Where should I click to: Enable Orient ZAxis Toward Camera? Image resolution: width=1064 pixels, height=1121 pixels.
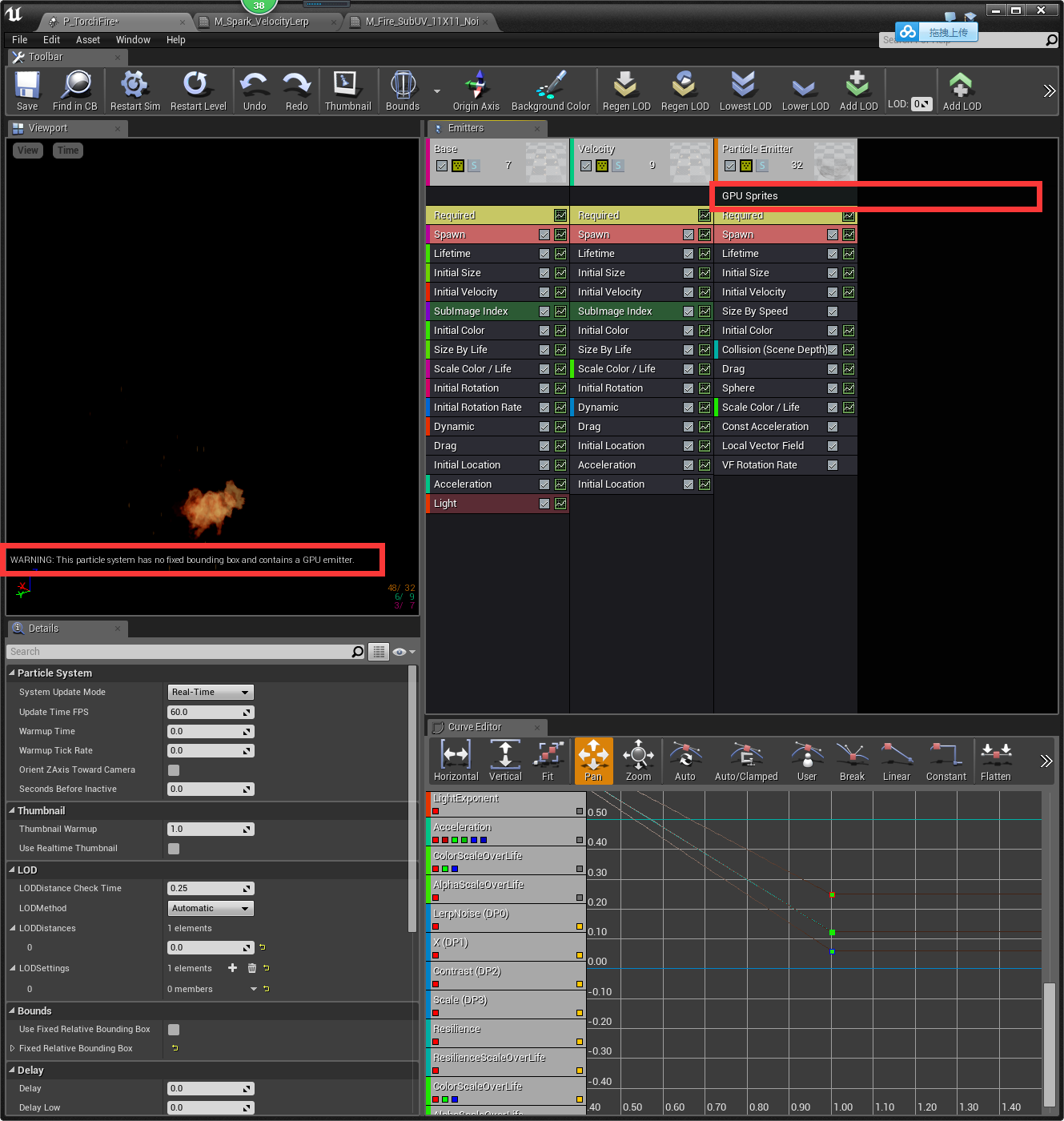[173, 769]
